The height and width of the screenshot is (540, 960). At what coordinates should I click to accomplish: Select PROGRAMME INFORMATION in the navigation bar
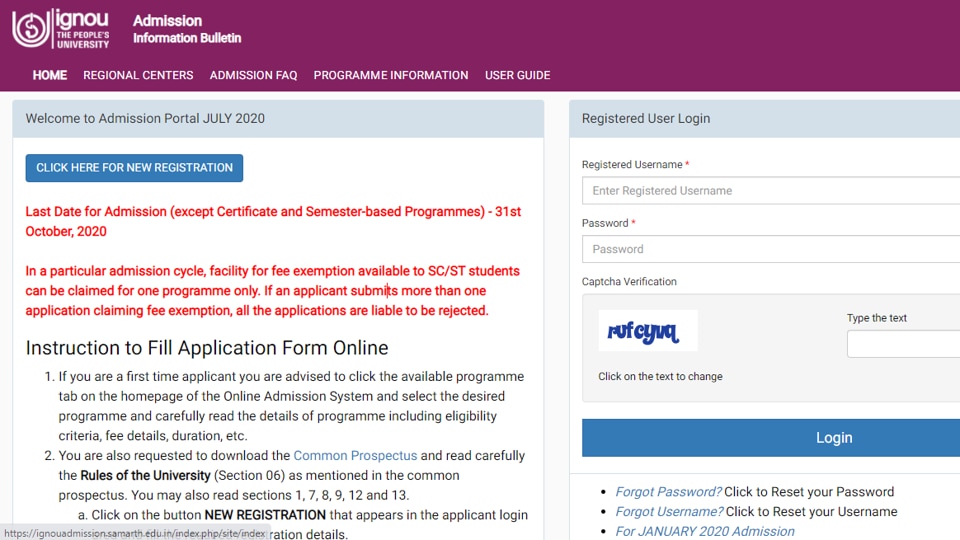[390, 75]
